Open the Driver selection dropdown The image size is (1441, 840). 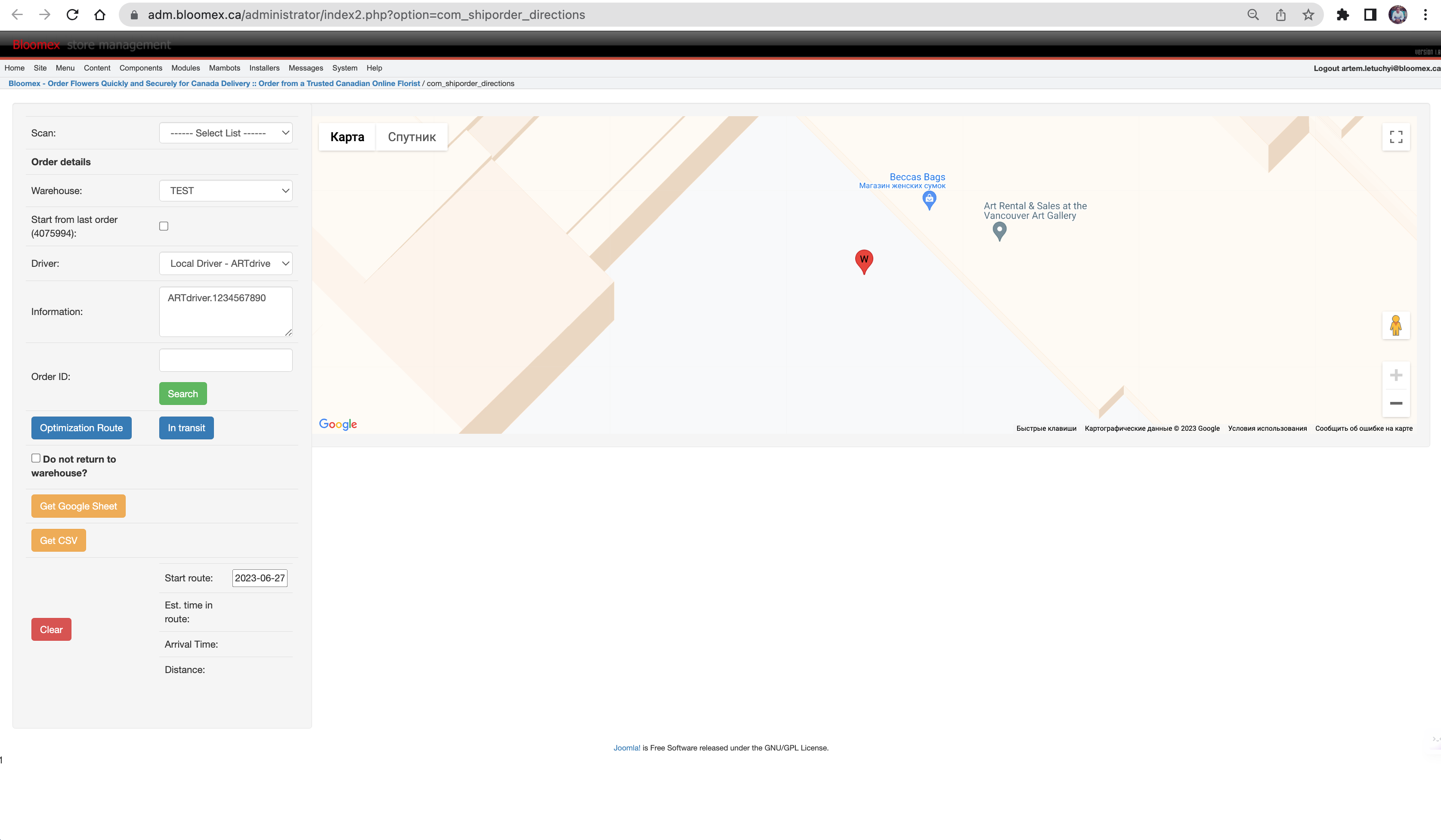(226, 264)
